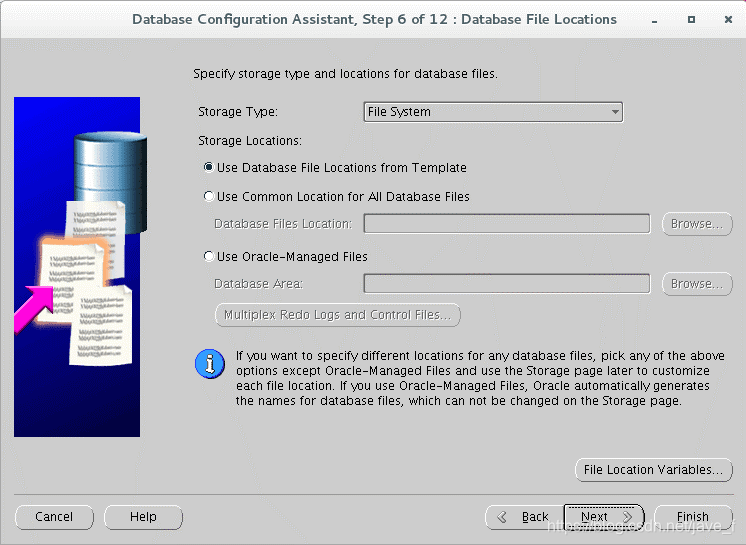Minimize the Database Configuration Assistant window
This screenshot has width=746, height=545.
coord(655,20)
